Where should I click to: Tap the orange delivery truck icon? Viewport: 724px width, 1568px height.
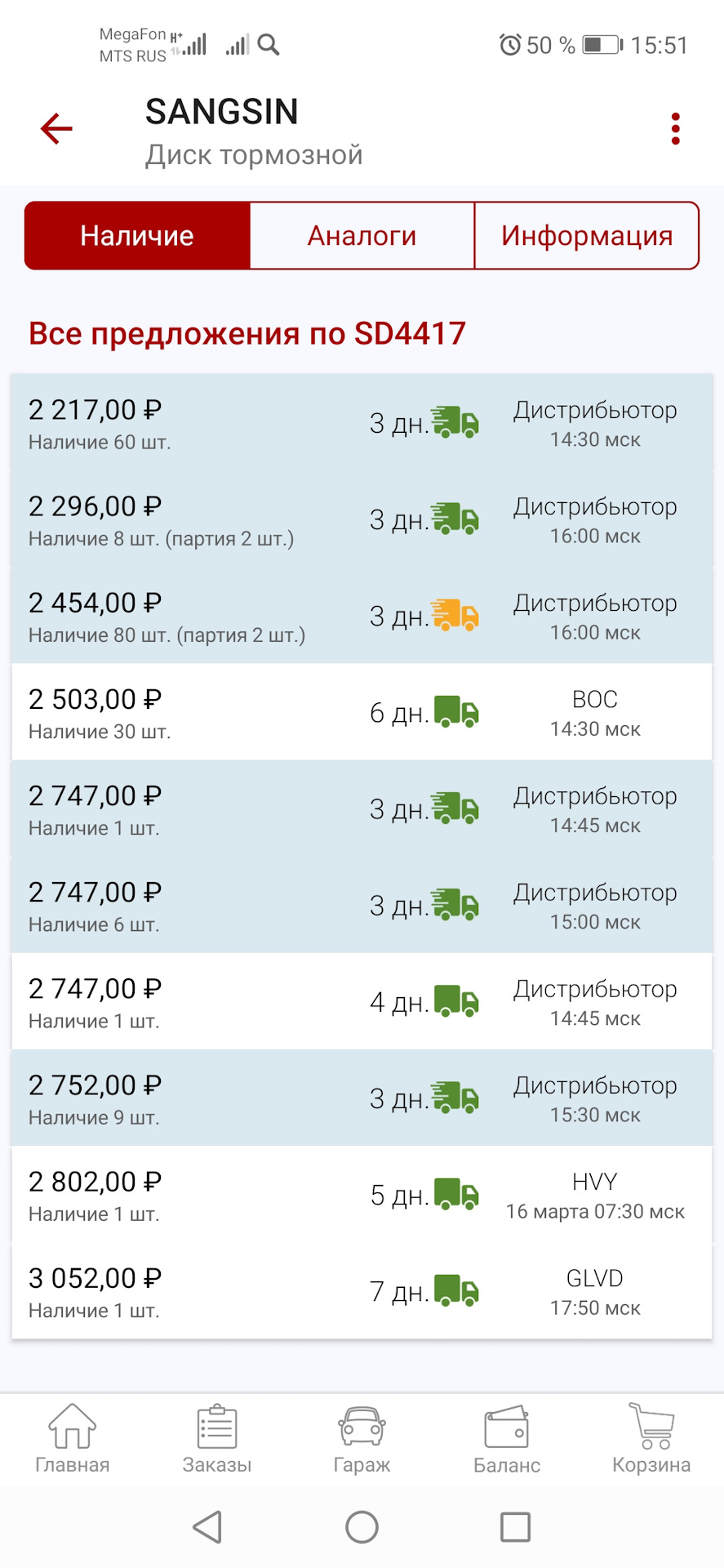tap(455, 616)
